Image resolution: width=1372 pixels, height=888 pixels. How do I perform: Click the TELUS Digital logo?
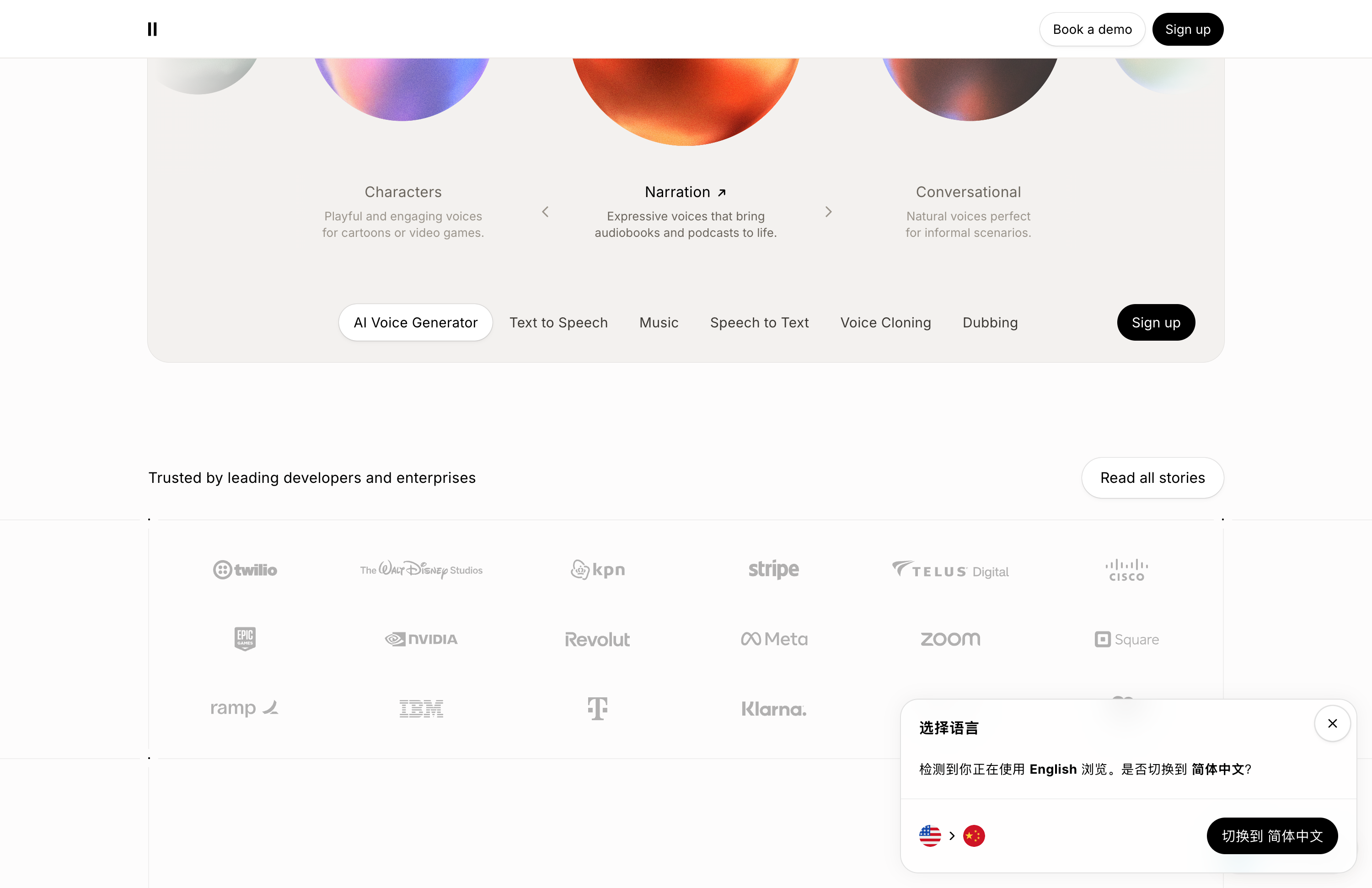coord(950,570)
